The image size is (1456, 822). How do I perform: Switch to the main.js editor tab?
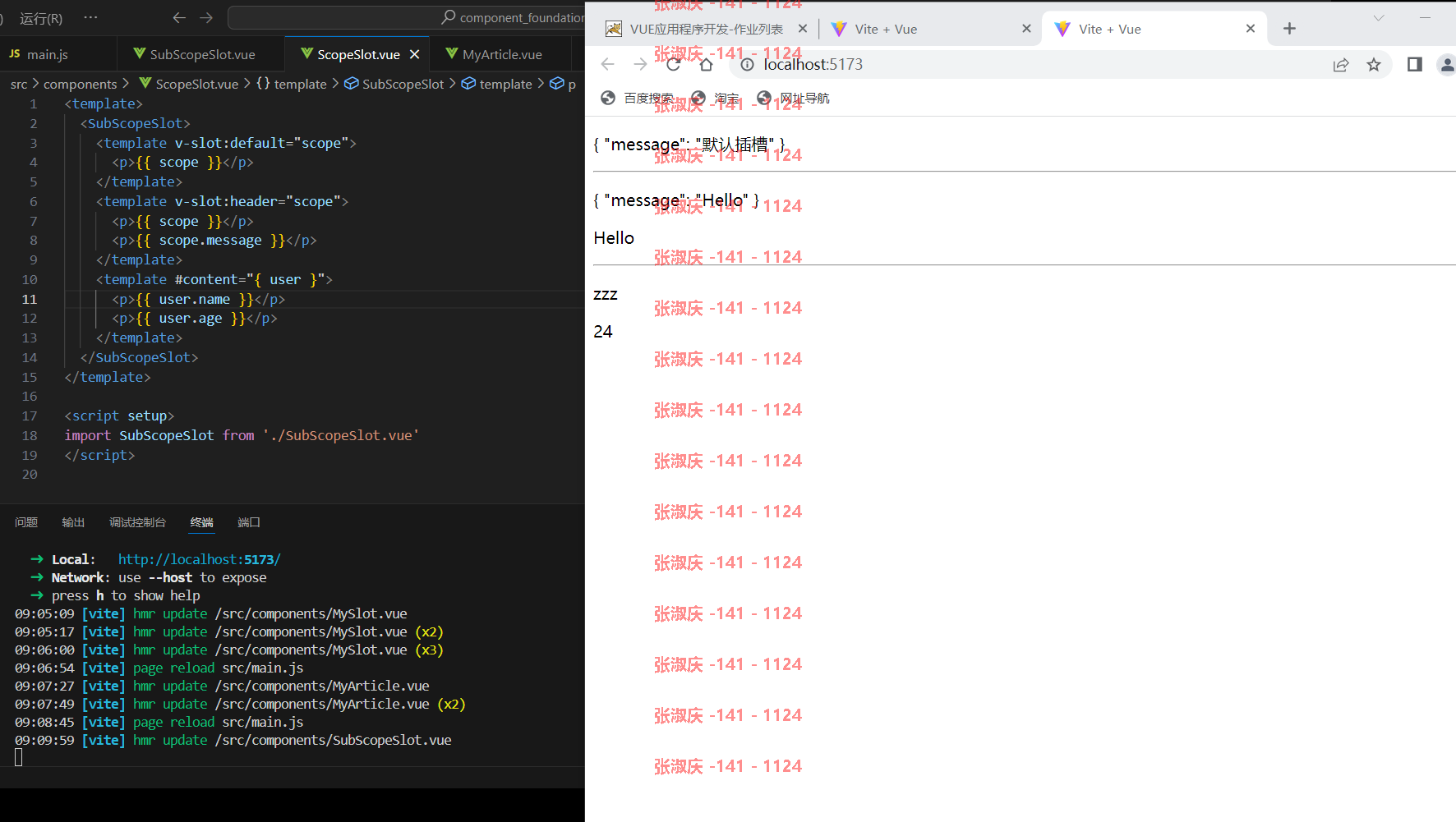pyautogui.click(x=48, y=54)
